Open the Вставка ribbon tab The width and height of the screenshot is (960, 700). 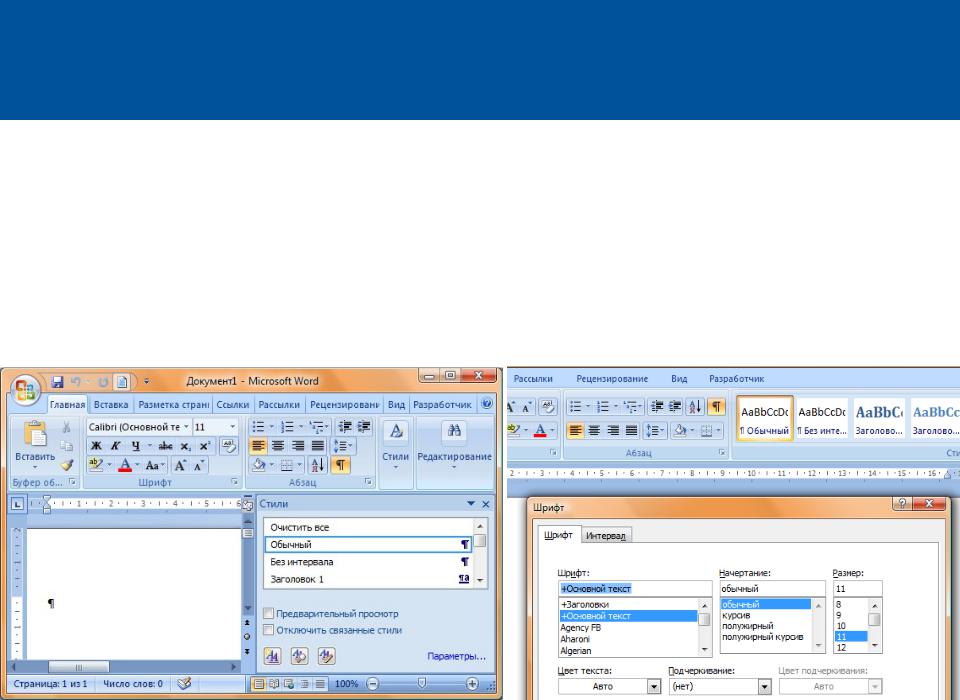(111, 405)
